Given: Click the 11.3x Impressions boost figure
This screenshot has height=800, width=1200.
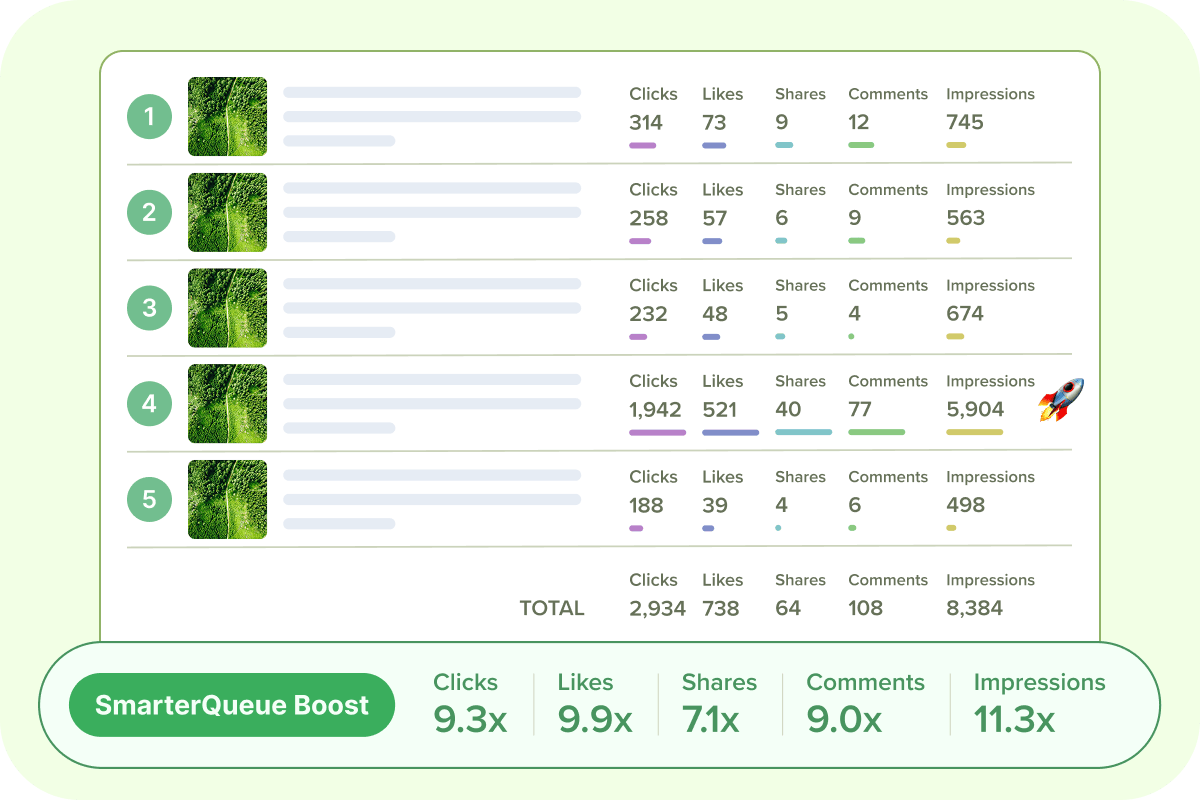Looking at the screenshot, I should pos(1014,720).
